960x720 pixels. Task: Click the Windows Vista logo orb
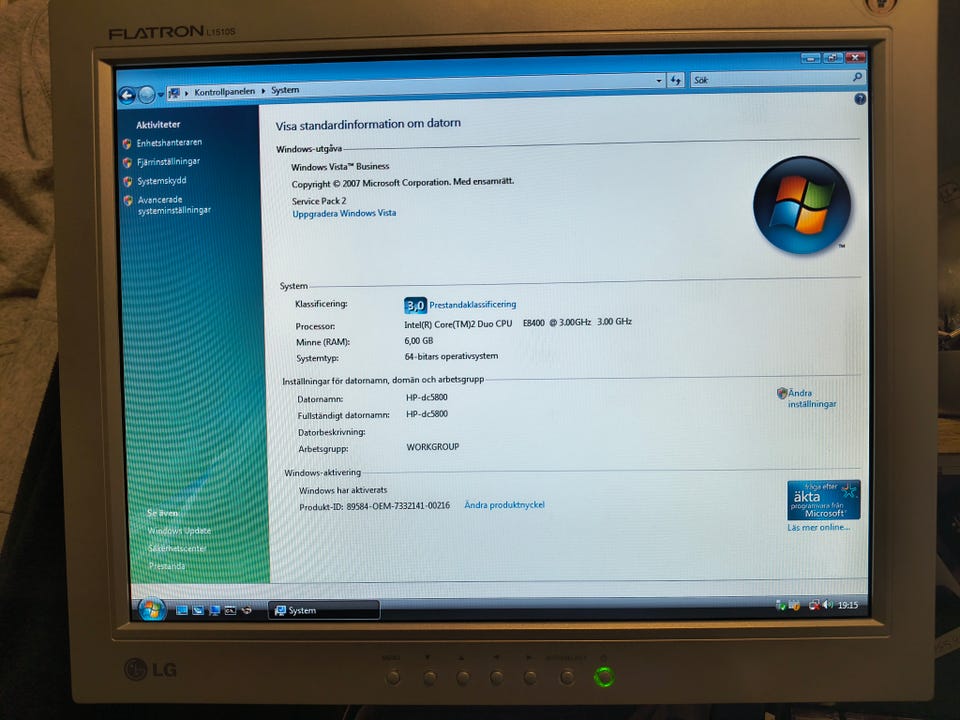pyautogui.click(x=801, y=206)
